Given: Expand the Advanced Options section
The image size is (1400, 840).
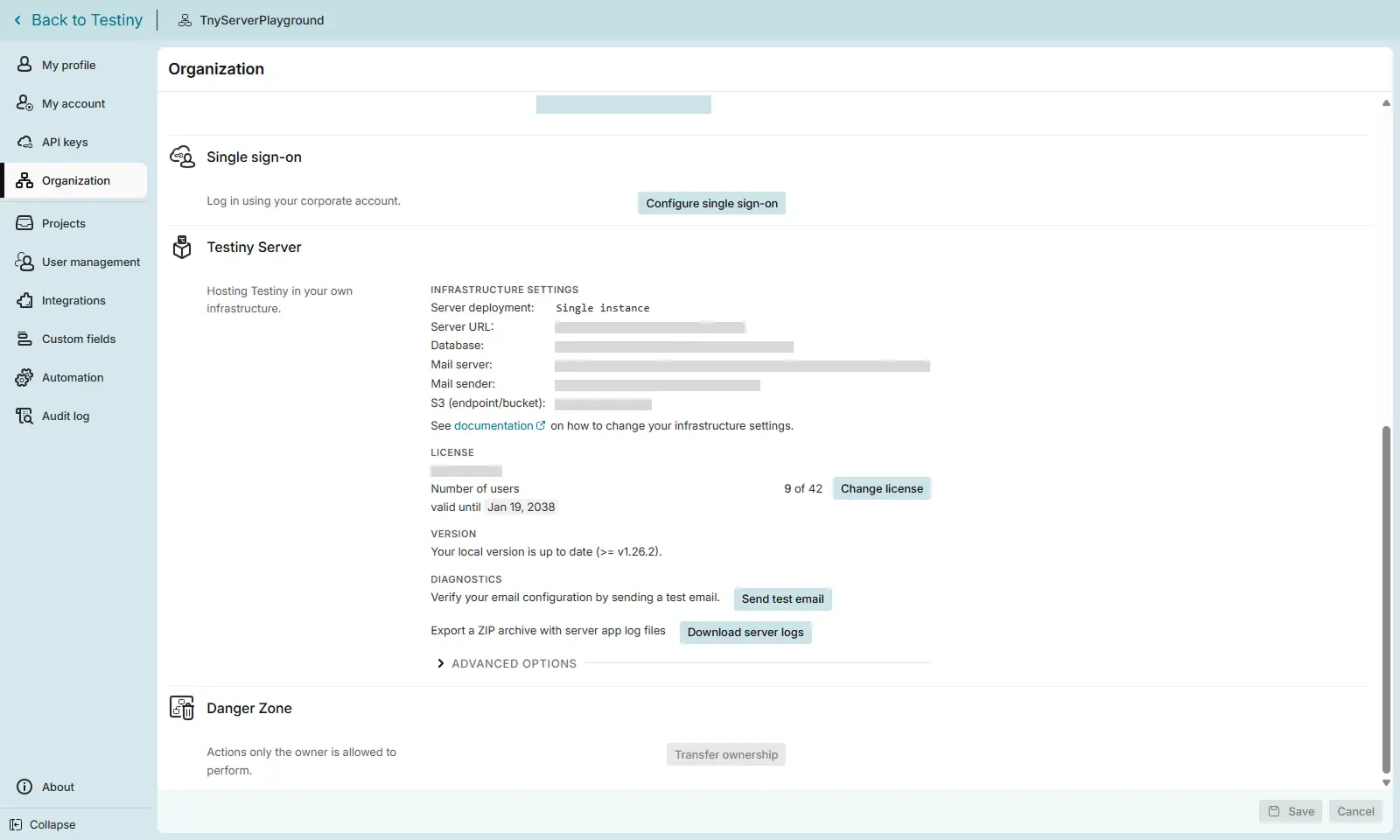Looking at the screenshot, I should (x=506, y=663).
